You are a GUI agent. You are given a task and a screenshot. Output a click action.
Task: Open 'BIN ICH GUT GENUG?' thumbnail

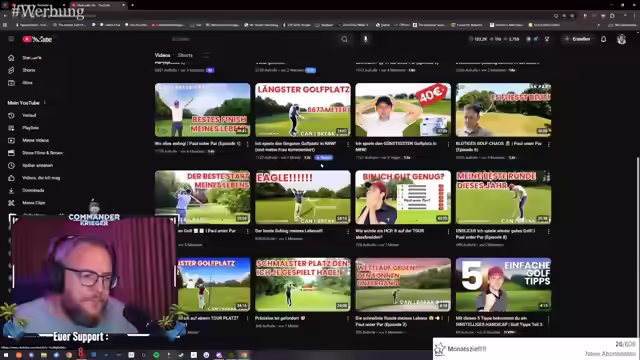pyautogui.click(x=403, y=197)
